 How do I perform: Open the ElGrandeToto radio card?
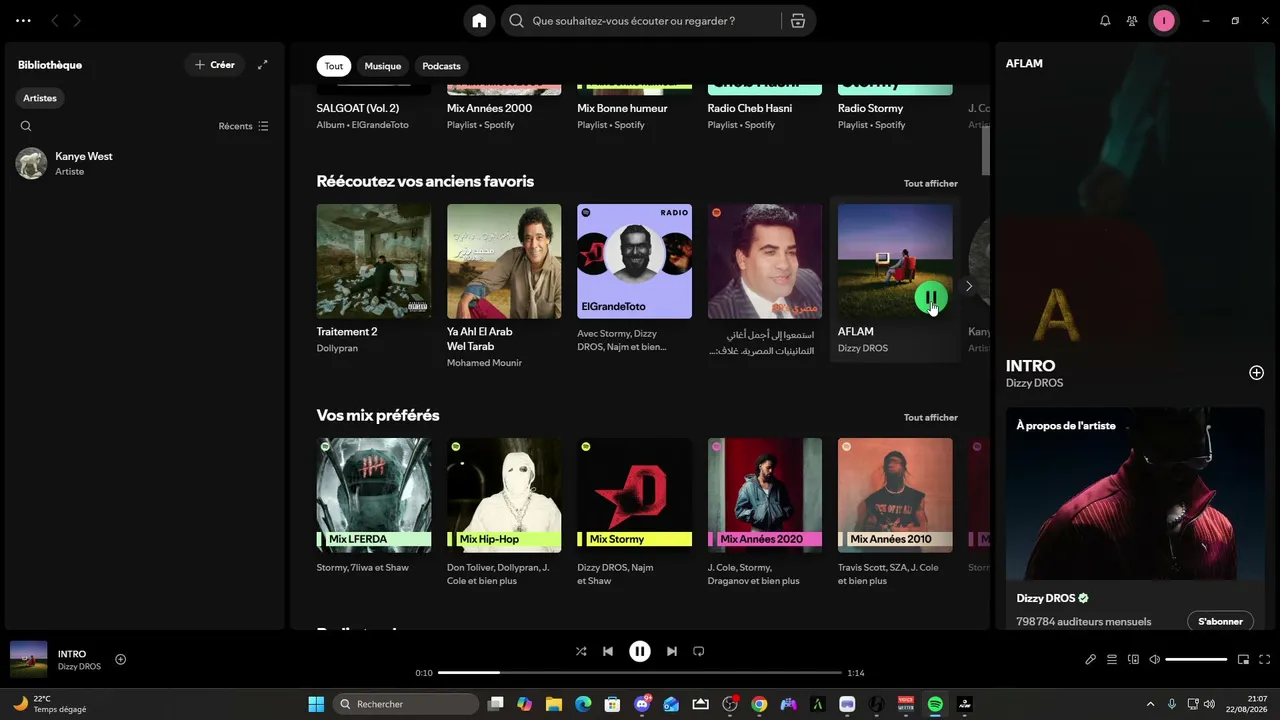click(x=634, y=280)
